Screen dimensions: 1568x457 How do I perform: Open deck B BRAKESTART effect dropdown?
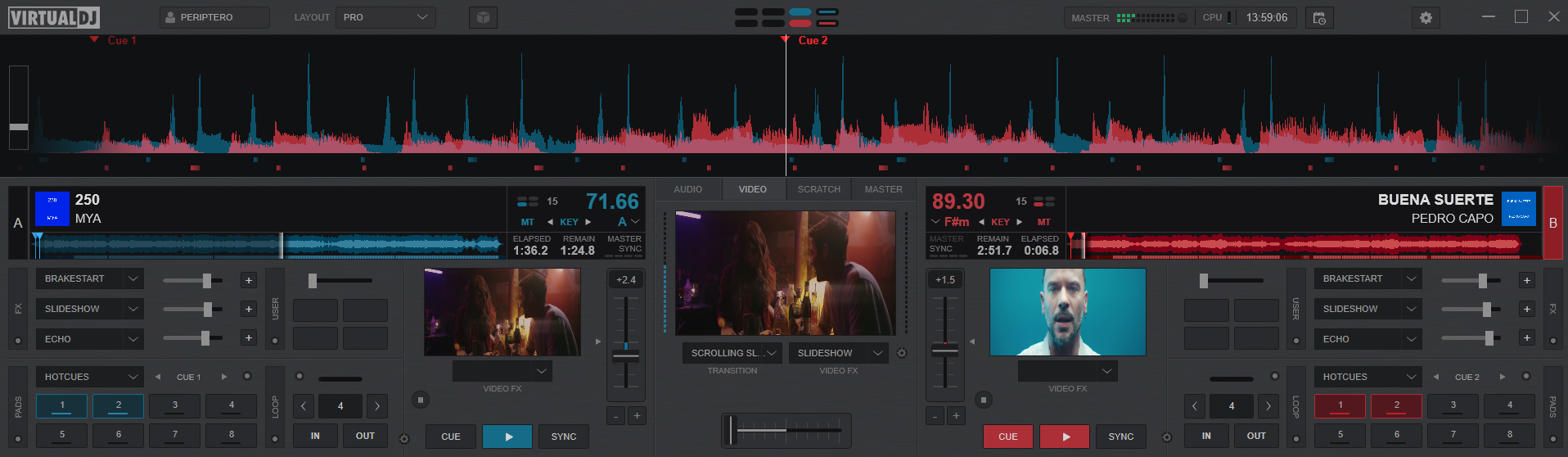point(1368,278)
